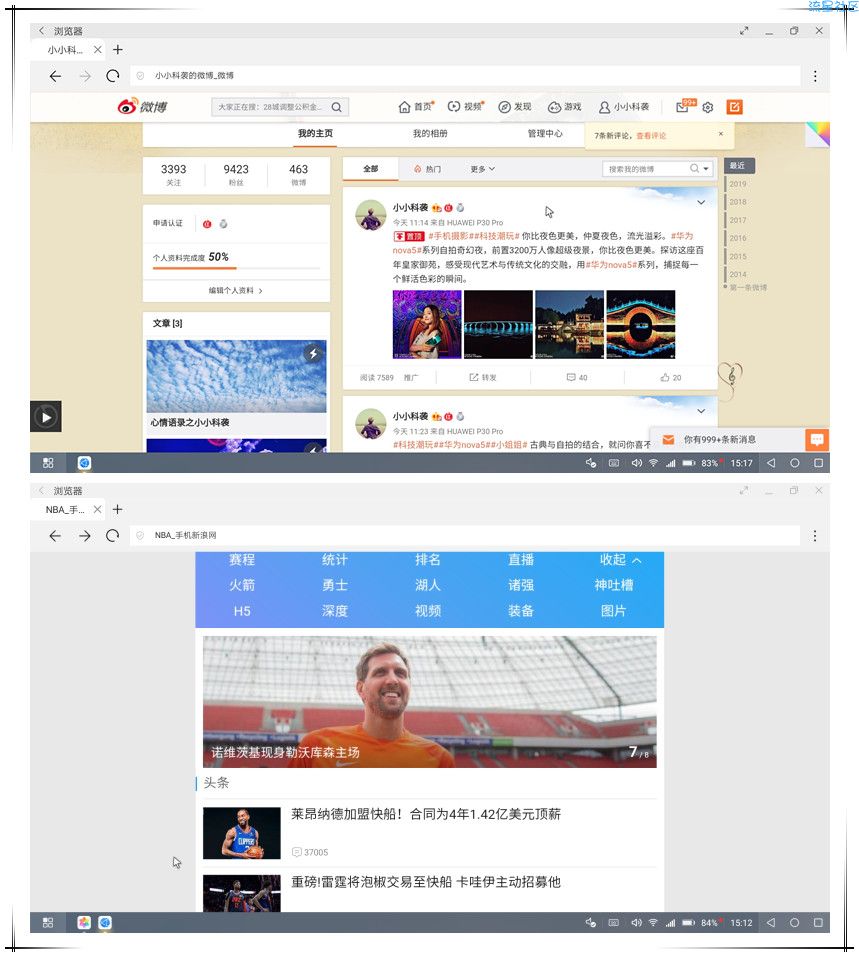Open Weibo settings gear icon
The width and height of the screenshot is (859, 957).
[708, 107]
